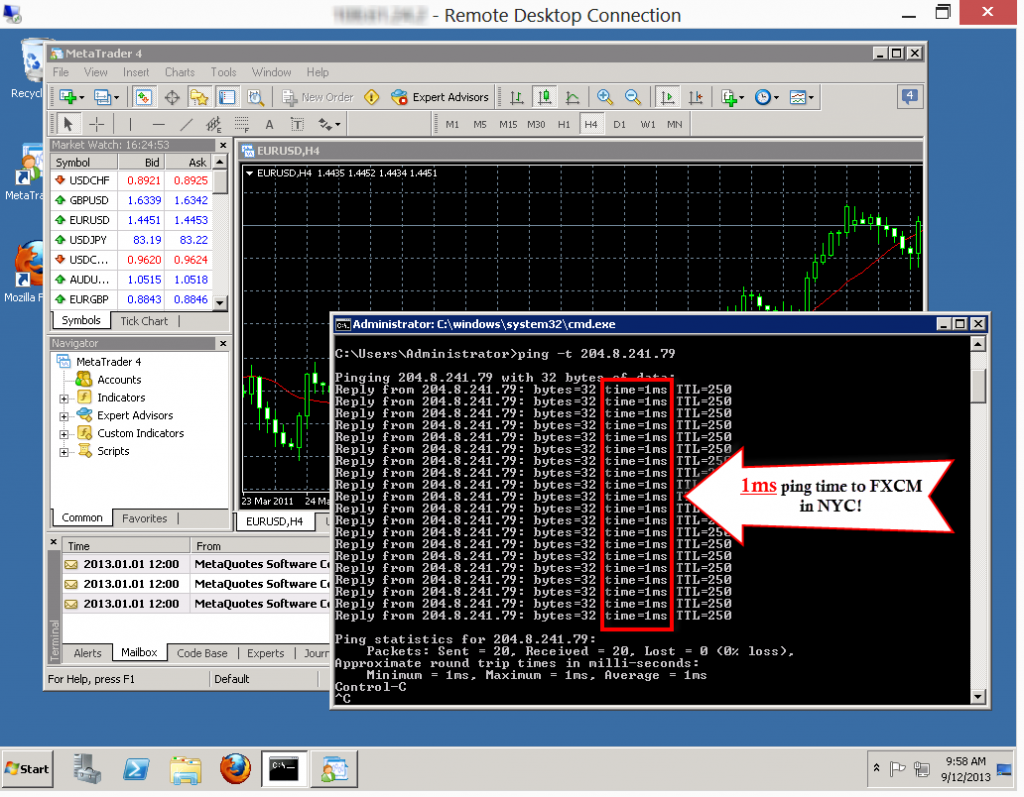The image size is (1024, 797).
Task: Zoom out the chart
Action: (x=632, y=98)
